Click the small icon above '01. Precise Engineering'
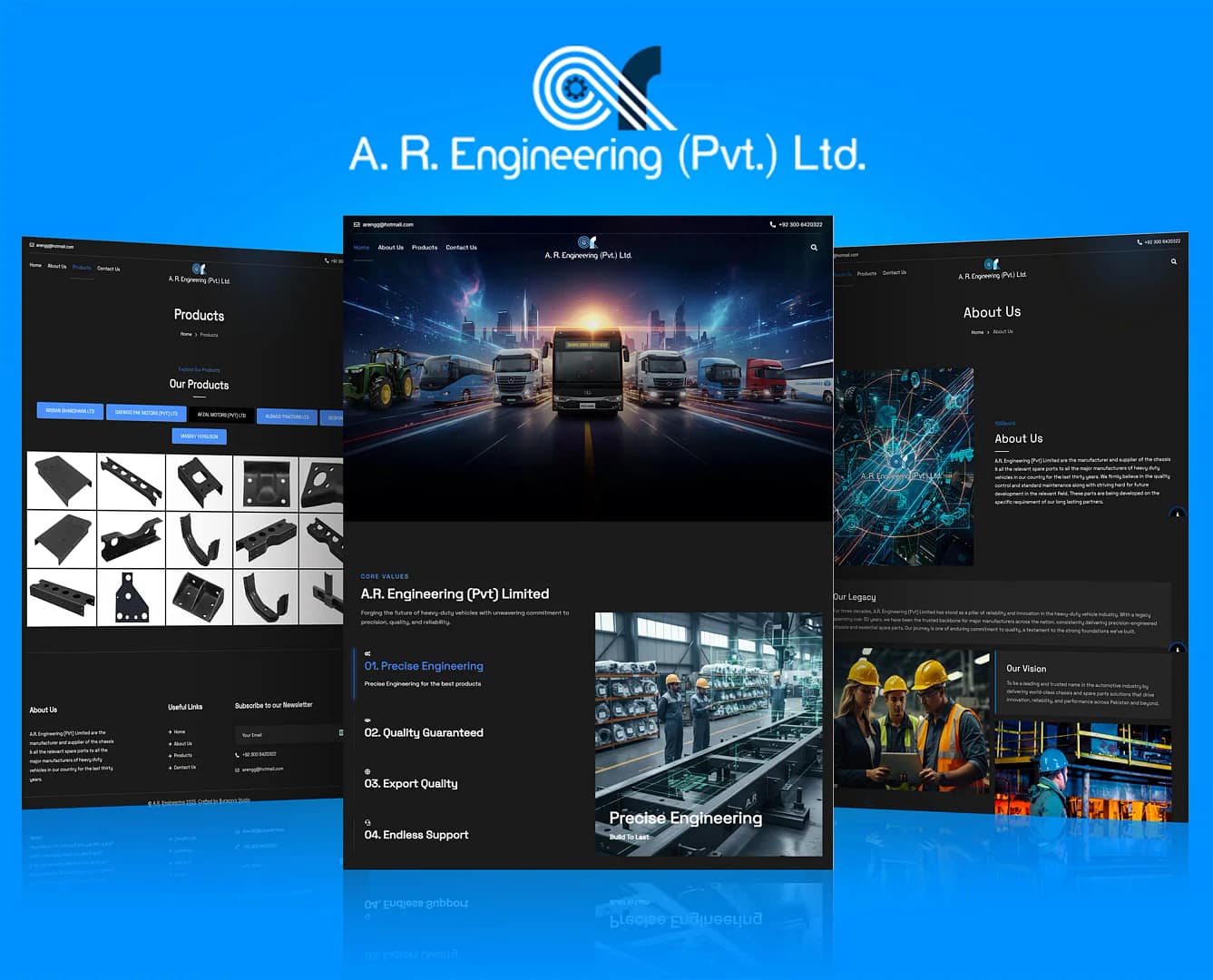Image resolution: width=1213 pixels, height=980 pixels. tap(367, 653)
